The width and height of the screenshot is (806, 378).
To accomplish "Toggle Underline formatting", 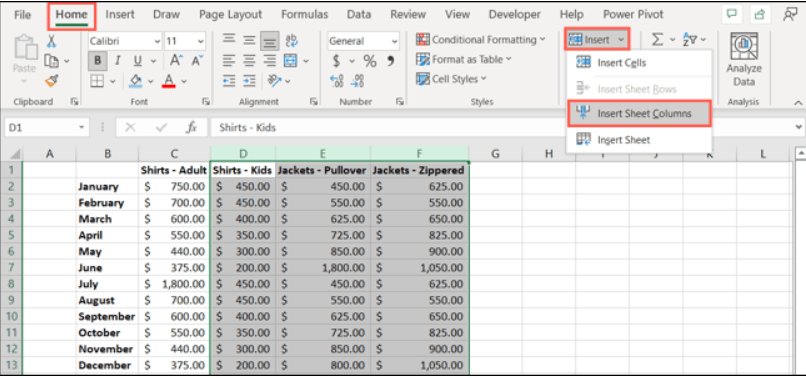I will (137, 61).
